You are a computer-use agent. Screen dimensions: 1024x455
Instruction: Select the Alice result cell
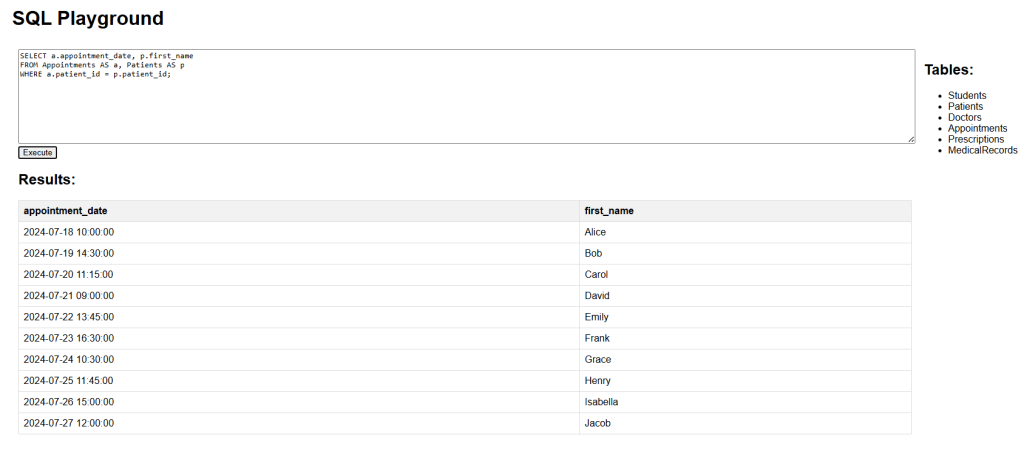[745, 232]
